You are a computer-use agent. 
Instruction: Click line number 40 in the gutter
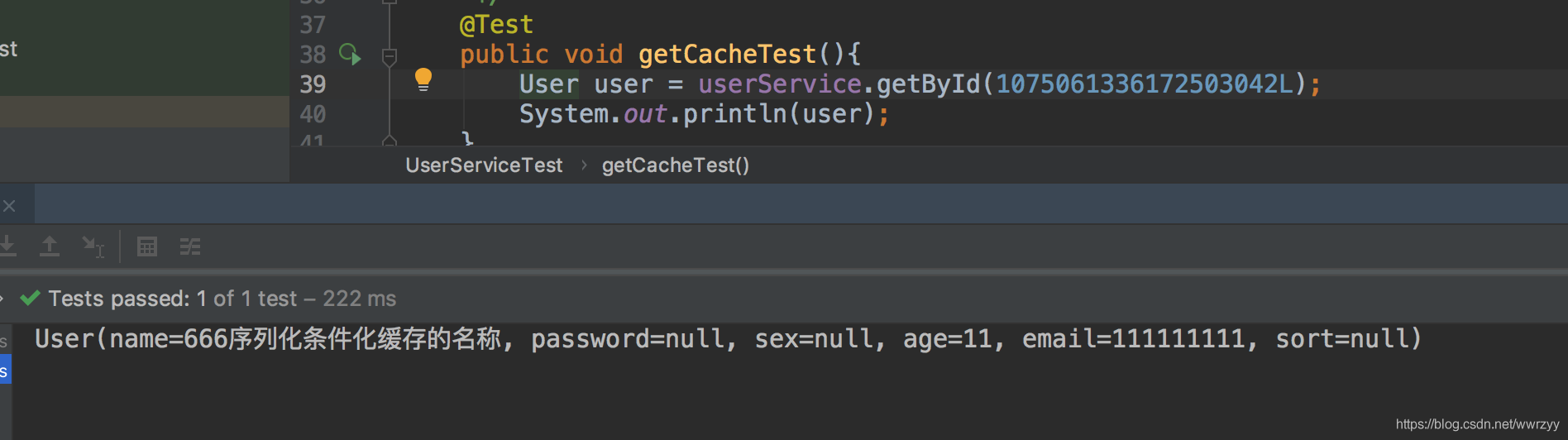313,114
